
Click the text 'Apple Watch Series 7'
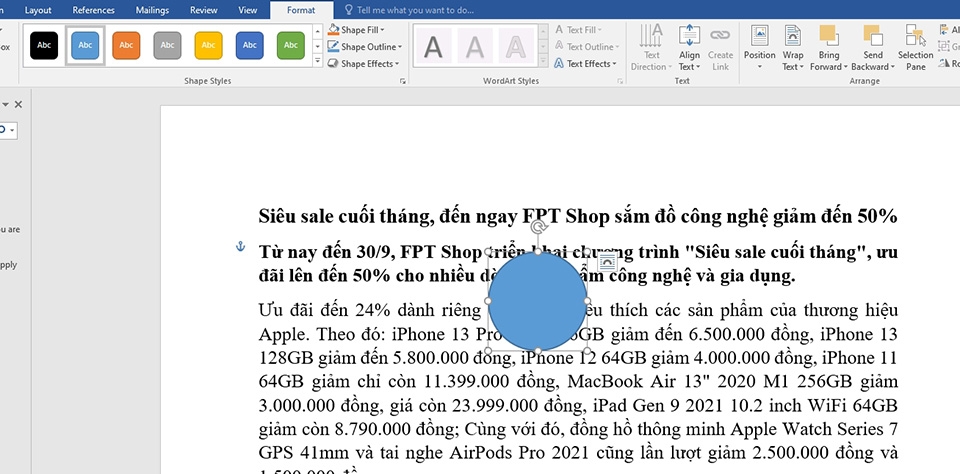point(814,429)
